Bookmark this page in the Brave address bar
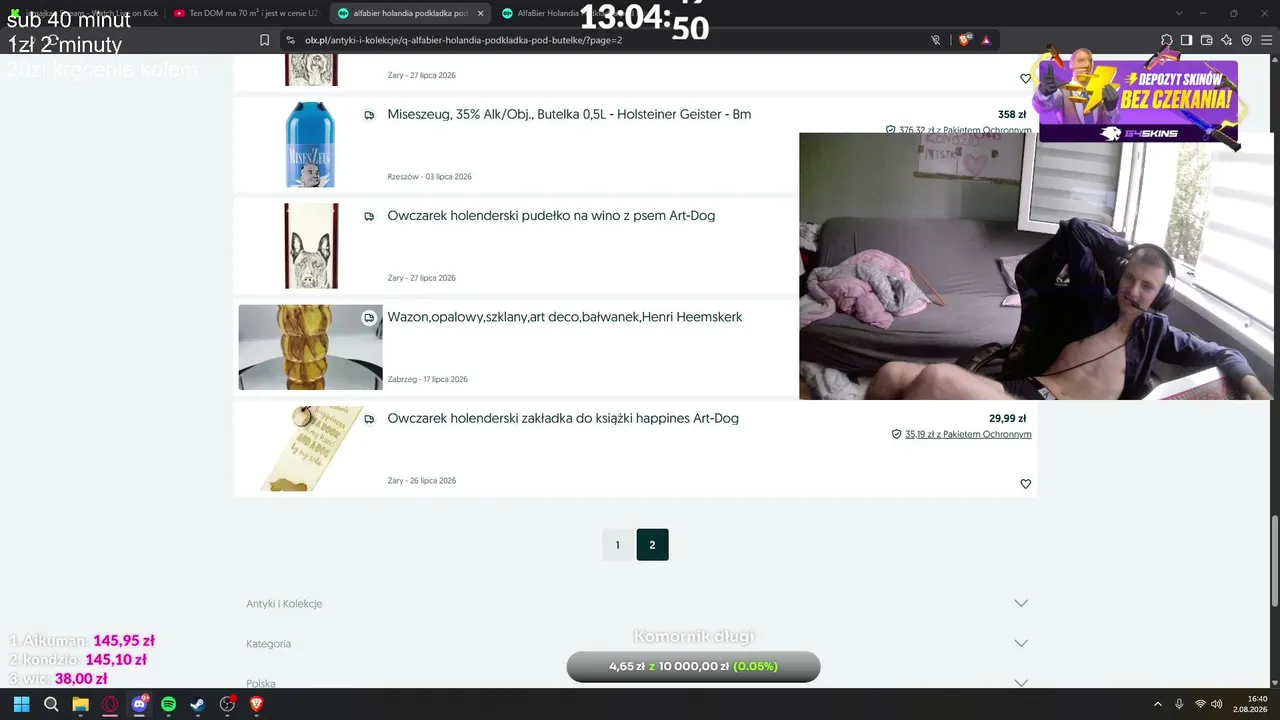Viewport: 1280px width, 720px height. (264, 40)
